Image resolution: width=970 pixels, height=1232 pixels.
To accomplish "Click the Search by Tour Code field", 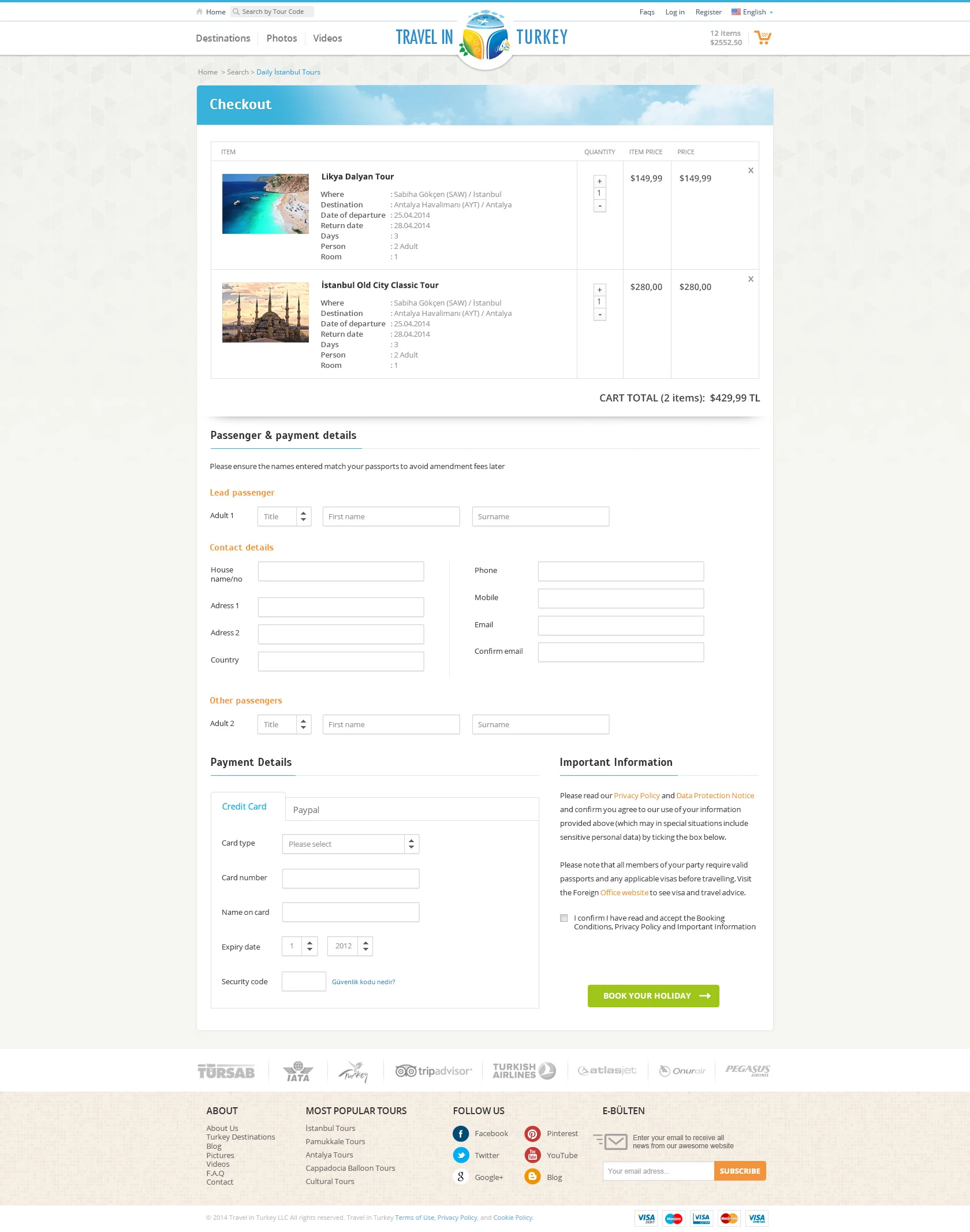I will click(x=272, y=12).
